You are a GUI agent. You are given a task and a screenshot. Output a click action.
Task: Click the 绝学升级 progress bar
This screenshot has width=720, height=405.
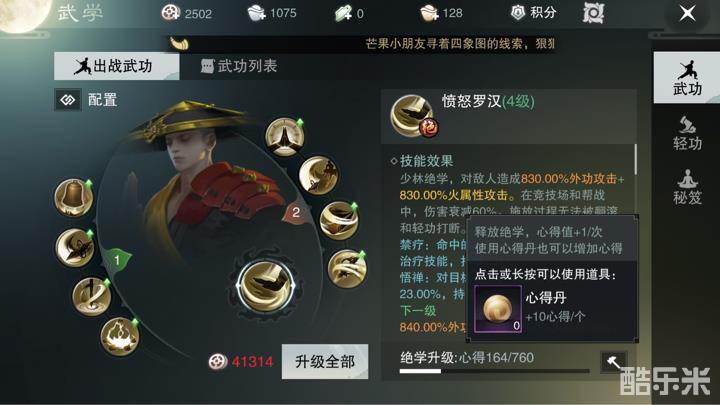coord(495,371)
